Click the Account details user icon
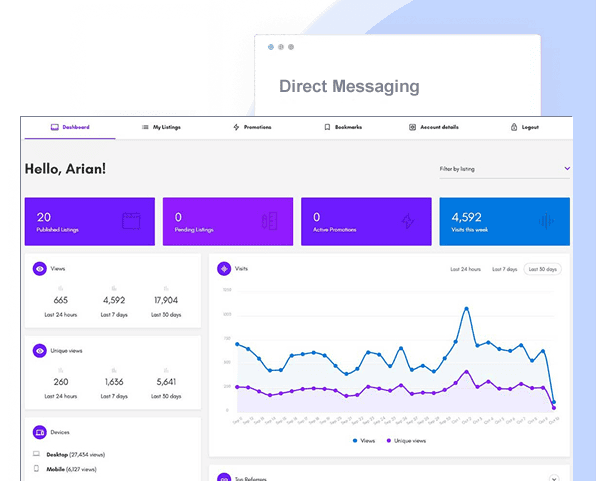The width and height of the screenshot is (597, 481). pyautogui.click(x=412, y=127)
